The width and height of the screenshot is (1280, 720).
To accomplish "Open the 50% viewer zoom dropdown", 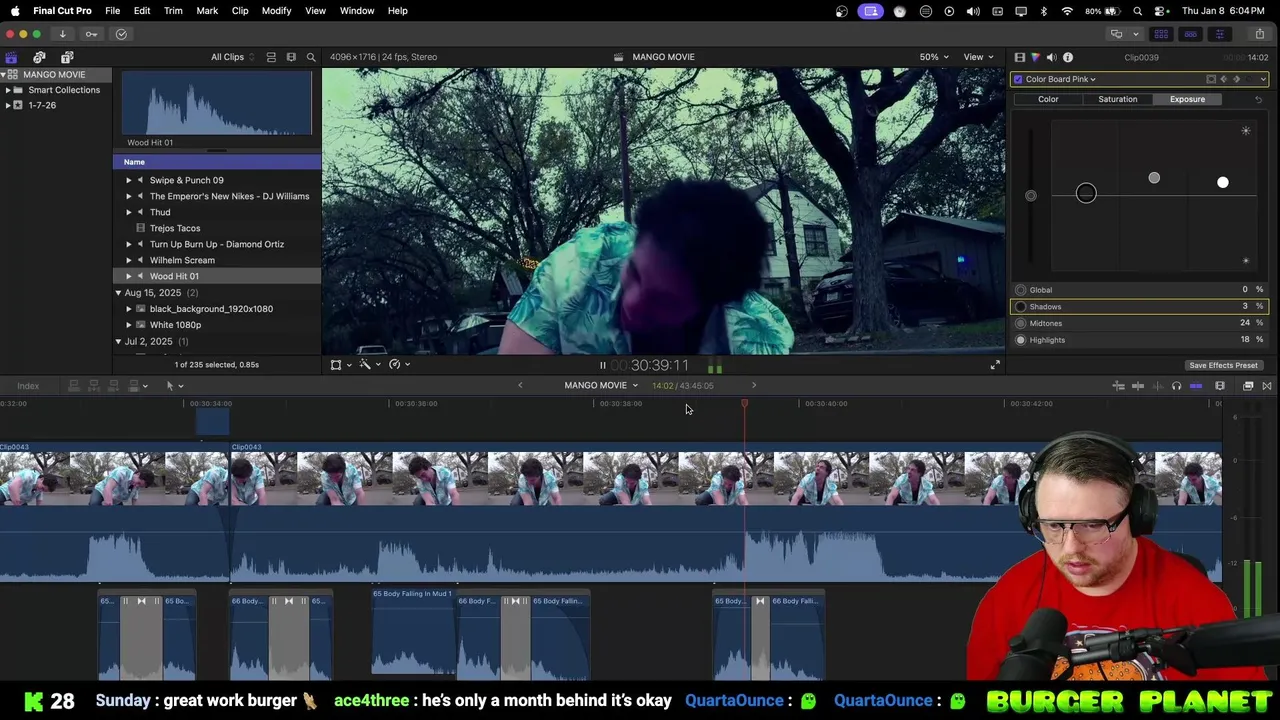I will (x=934, y=57).
